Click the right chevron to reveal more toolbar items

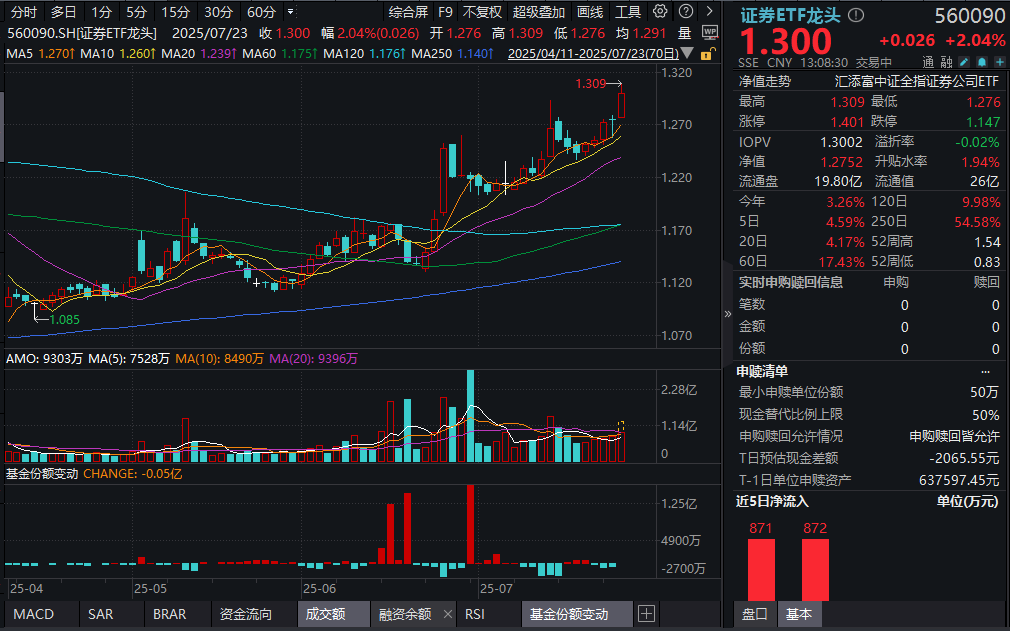(708, 11)
